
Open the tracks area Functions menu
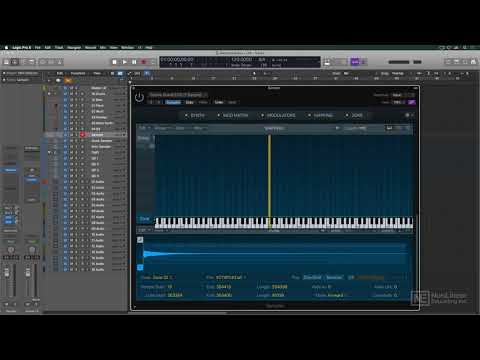(78, 73)
